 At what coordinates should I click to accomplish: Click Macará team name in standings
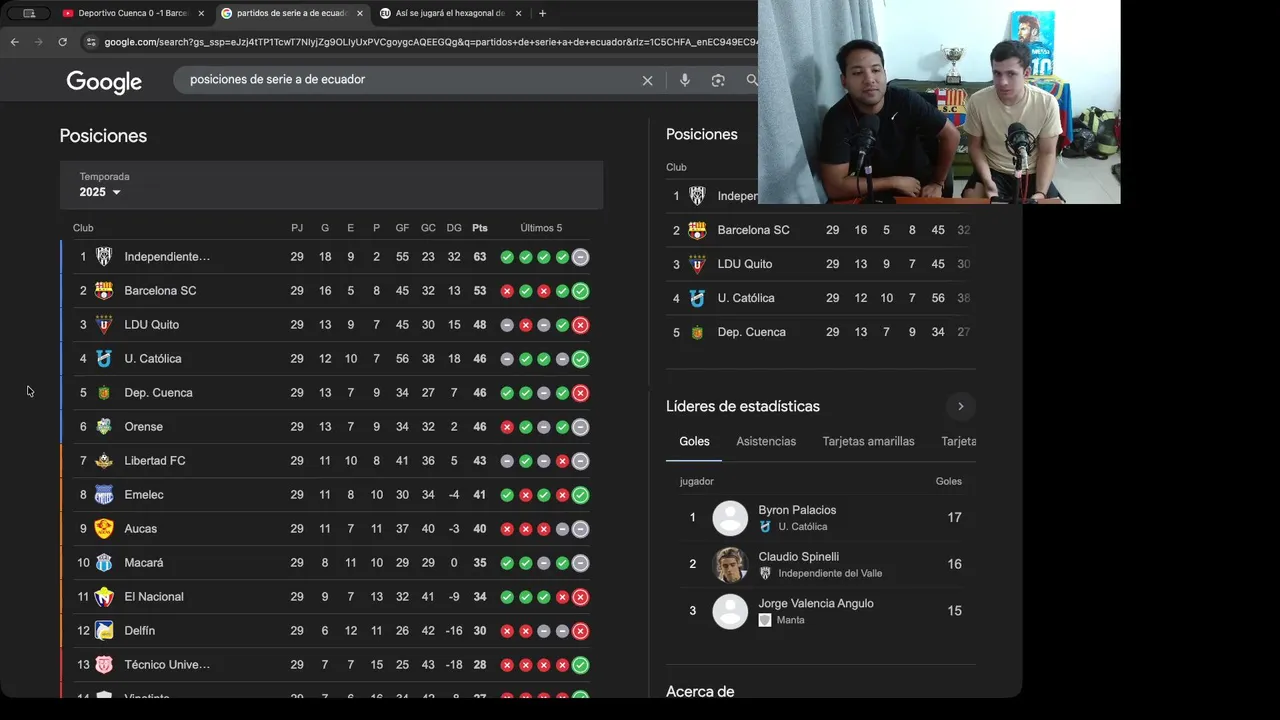point(144,563)
